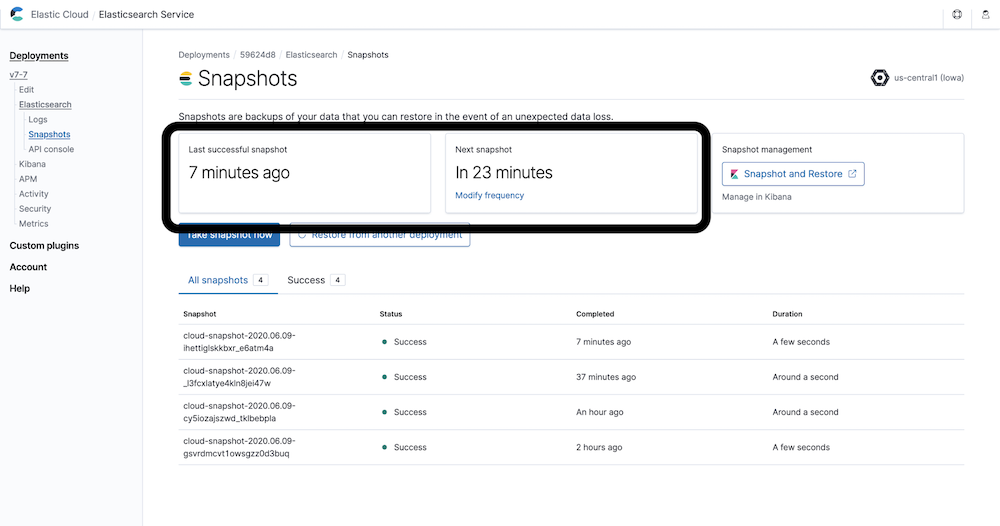Screen dimensions: 1000x526
Task: Open Help in the sidebar
Action: click(x=20, y=288)
